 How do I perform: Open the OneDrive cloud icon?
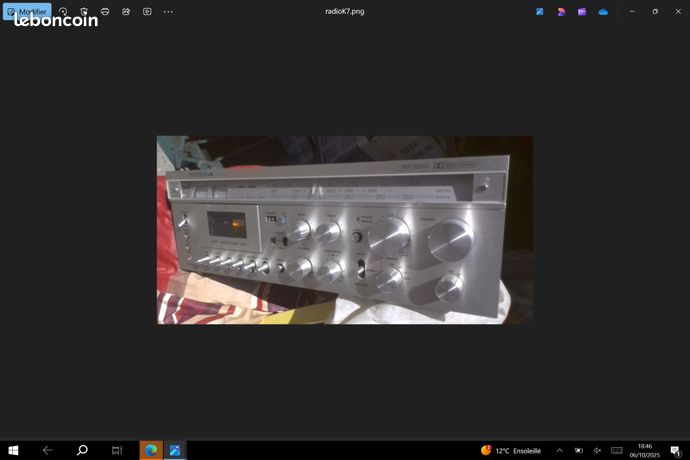point(603,12)
